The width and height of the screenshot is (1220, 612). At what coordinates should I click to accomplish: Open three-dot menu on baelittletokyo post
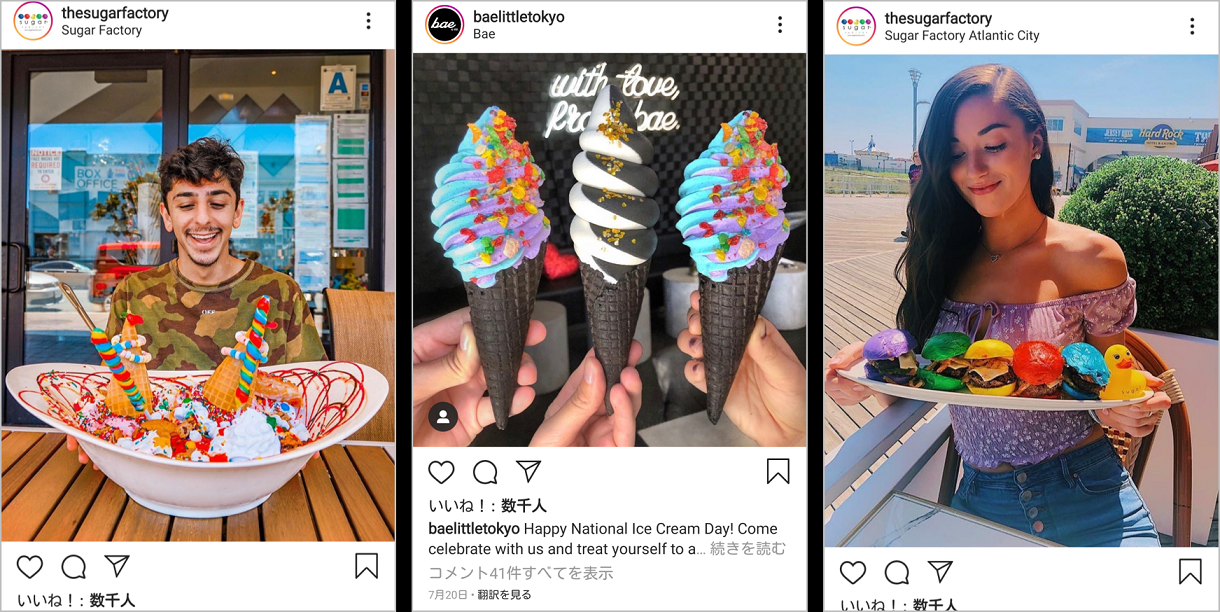780,25
